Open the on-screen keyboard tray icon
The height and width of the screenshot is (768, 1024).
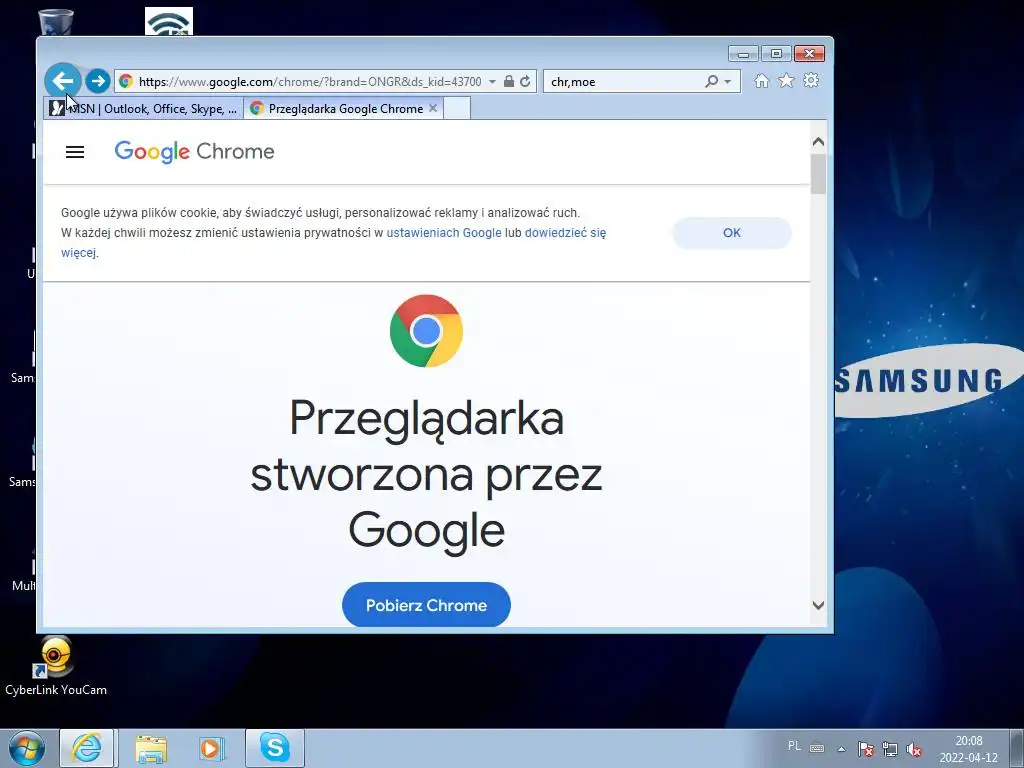pyautogui.click(x=817, y=748)
